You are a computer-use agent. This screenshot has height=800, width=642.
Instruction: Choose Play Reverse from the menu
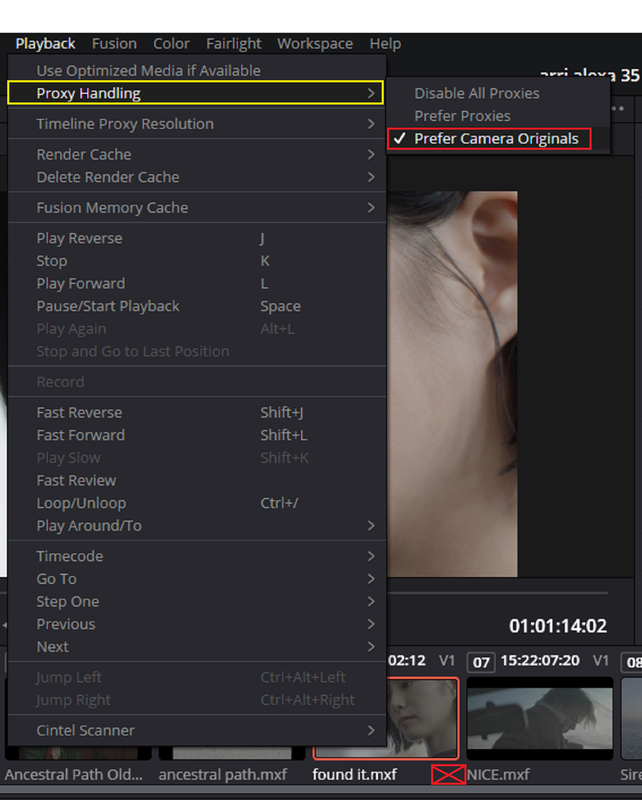point(197,238)
